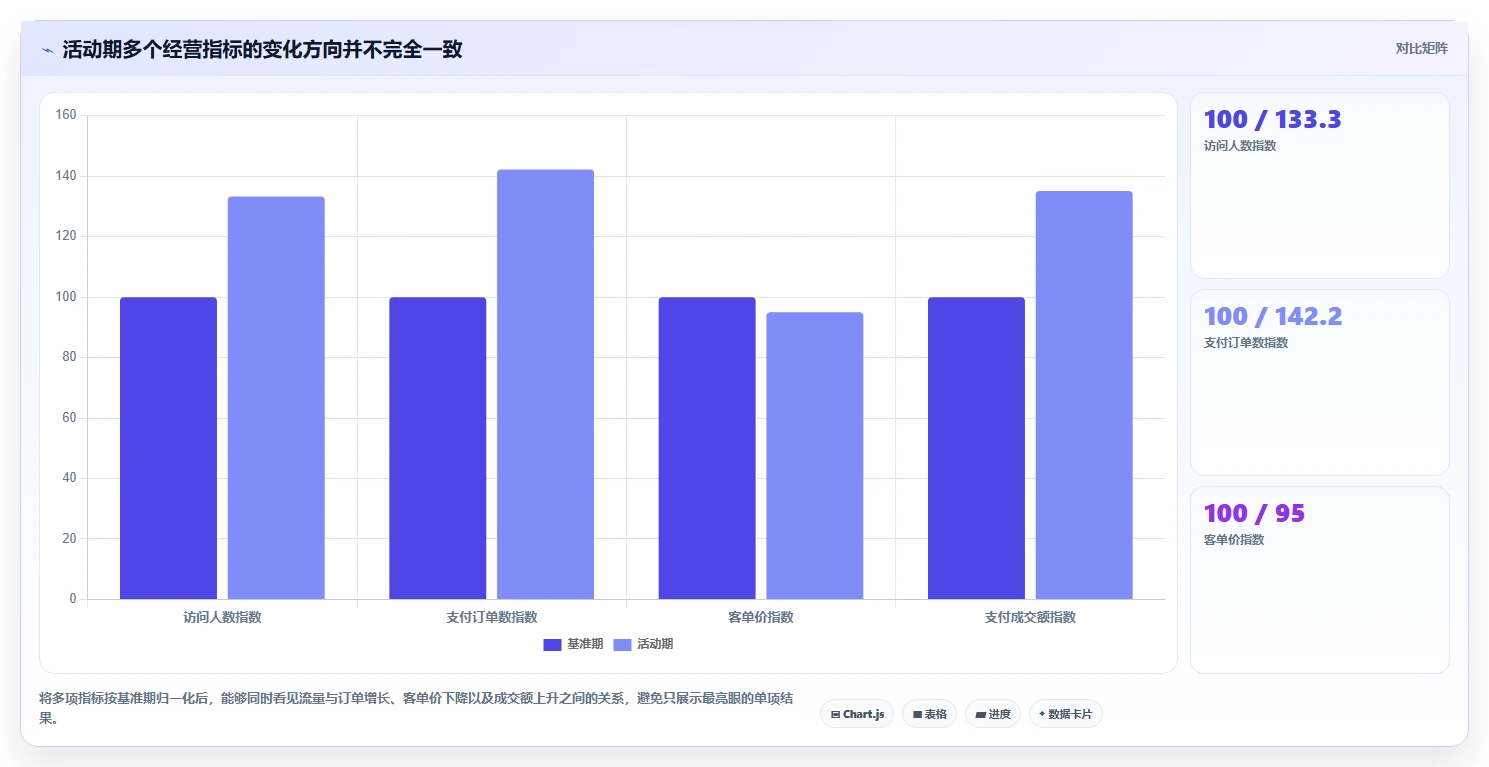Click the 活动期 bar for 支付订单数指数
This screenshot has height=767, width=1489.
(545, 384)
